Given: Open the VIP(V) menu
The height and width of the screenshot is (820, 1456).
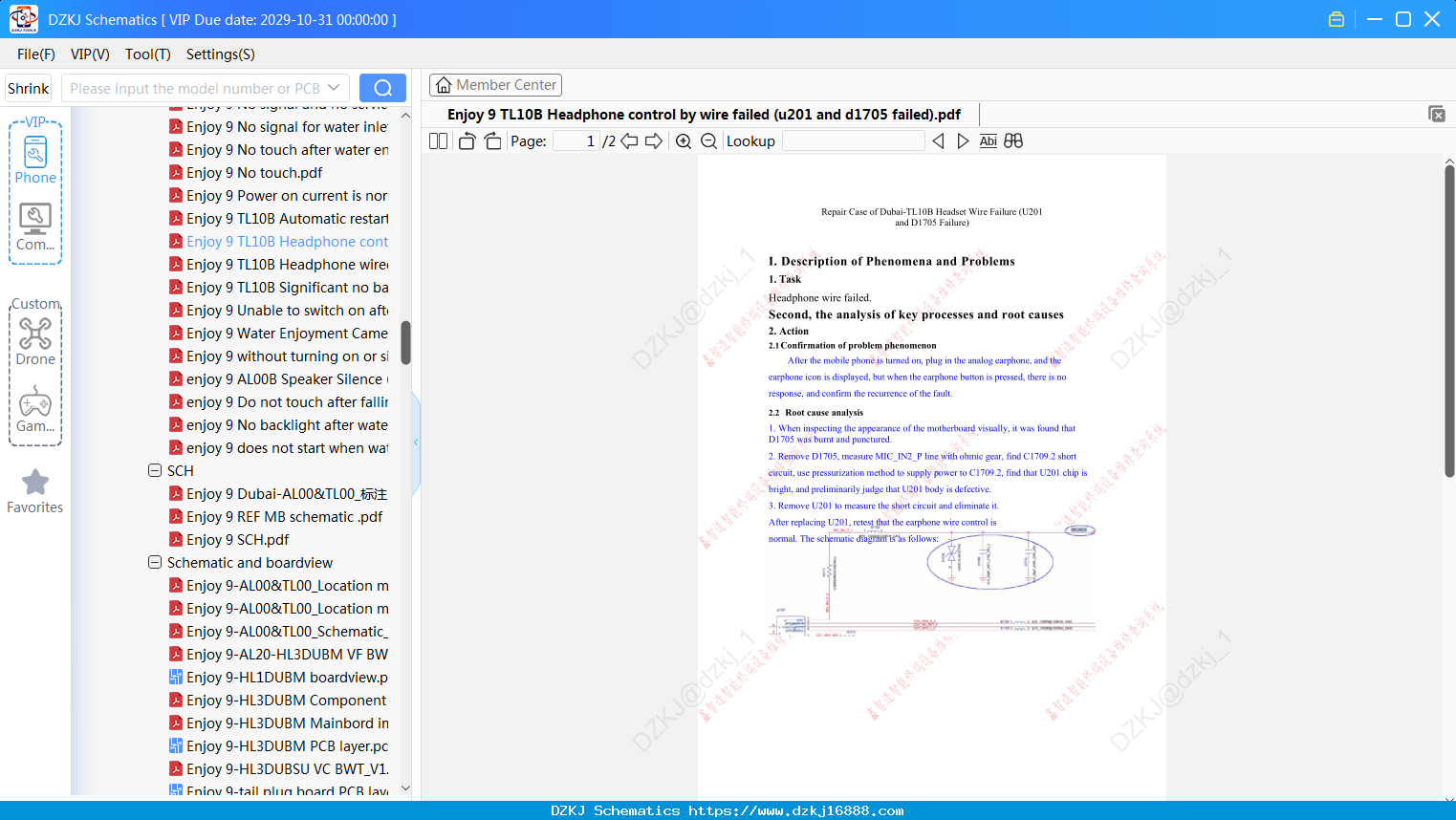Looking at the screenshot, I should click(90, 54).
